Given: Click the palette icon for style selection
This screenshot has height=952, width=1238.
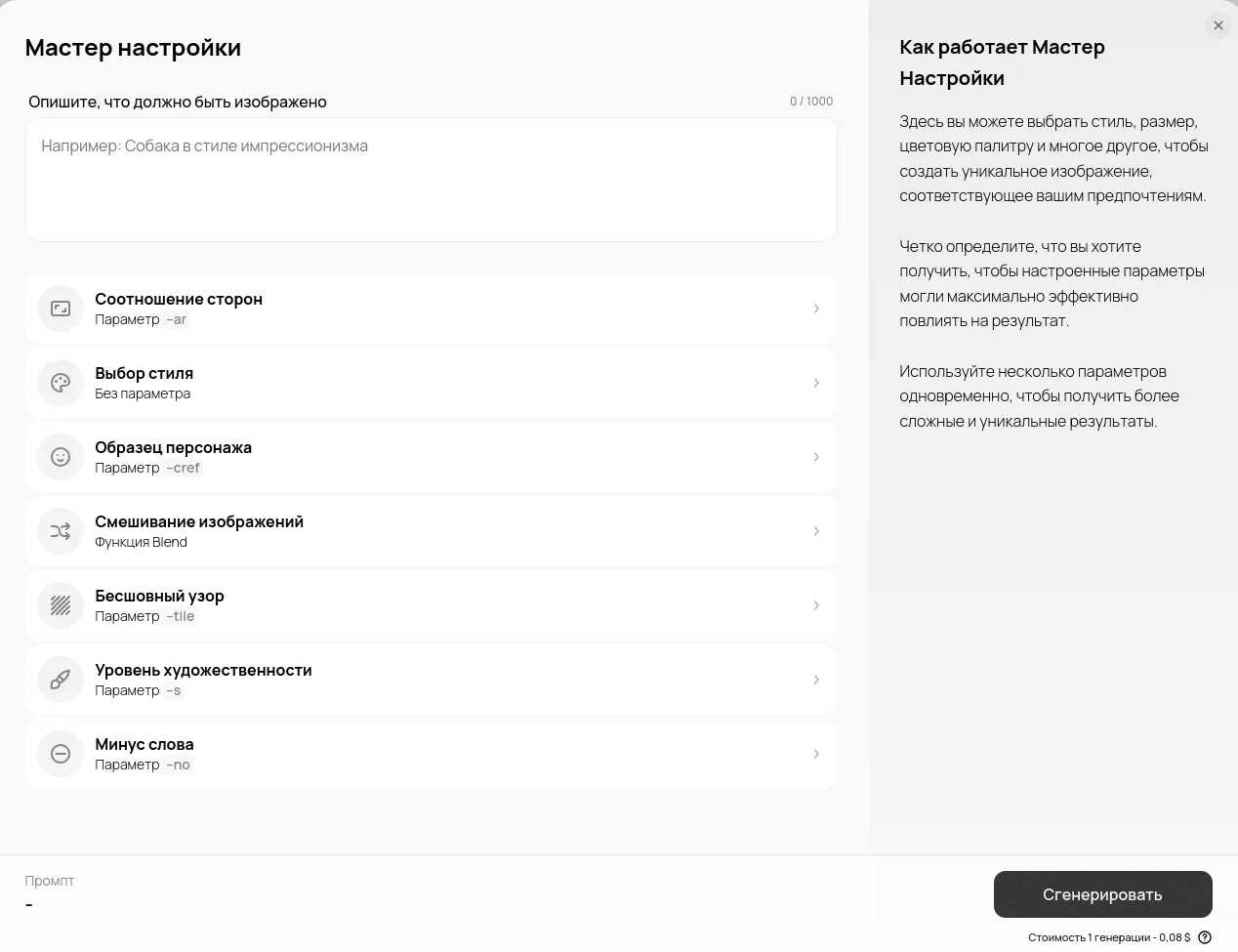Looking at the screenshot, I should (x=61, y=383).
